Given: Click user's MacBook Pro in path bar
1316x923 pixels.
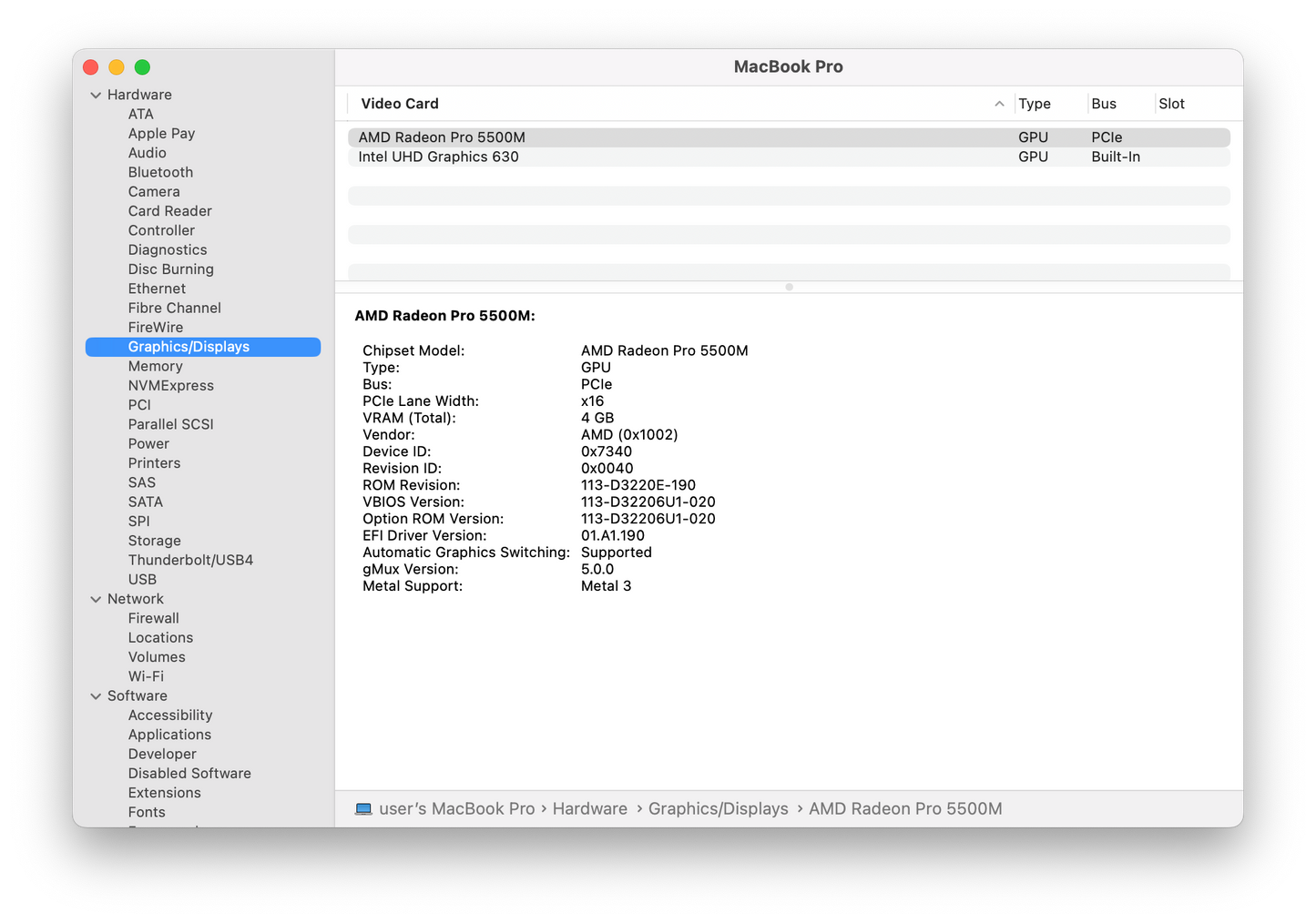Looking at the screenshot, I should point(457,809).
